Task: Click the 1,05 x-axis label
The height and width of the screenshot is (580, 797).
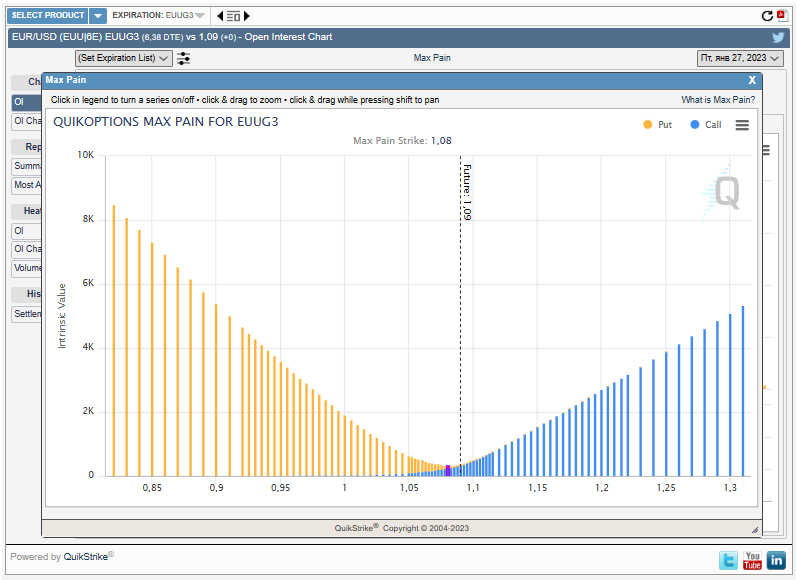Action: (x=409, y=488)
